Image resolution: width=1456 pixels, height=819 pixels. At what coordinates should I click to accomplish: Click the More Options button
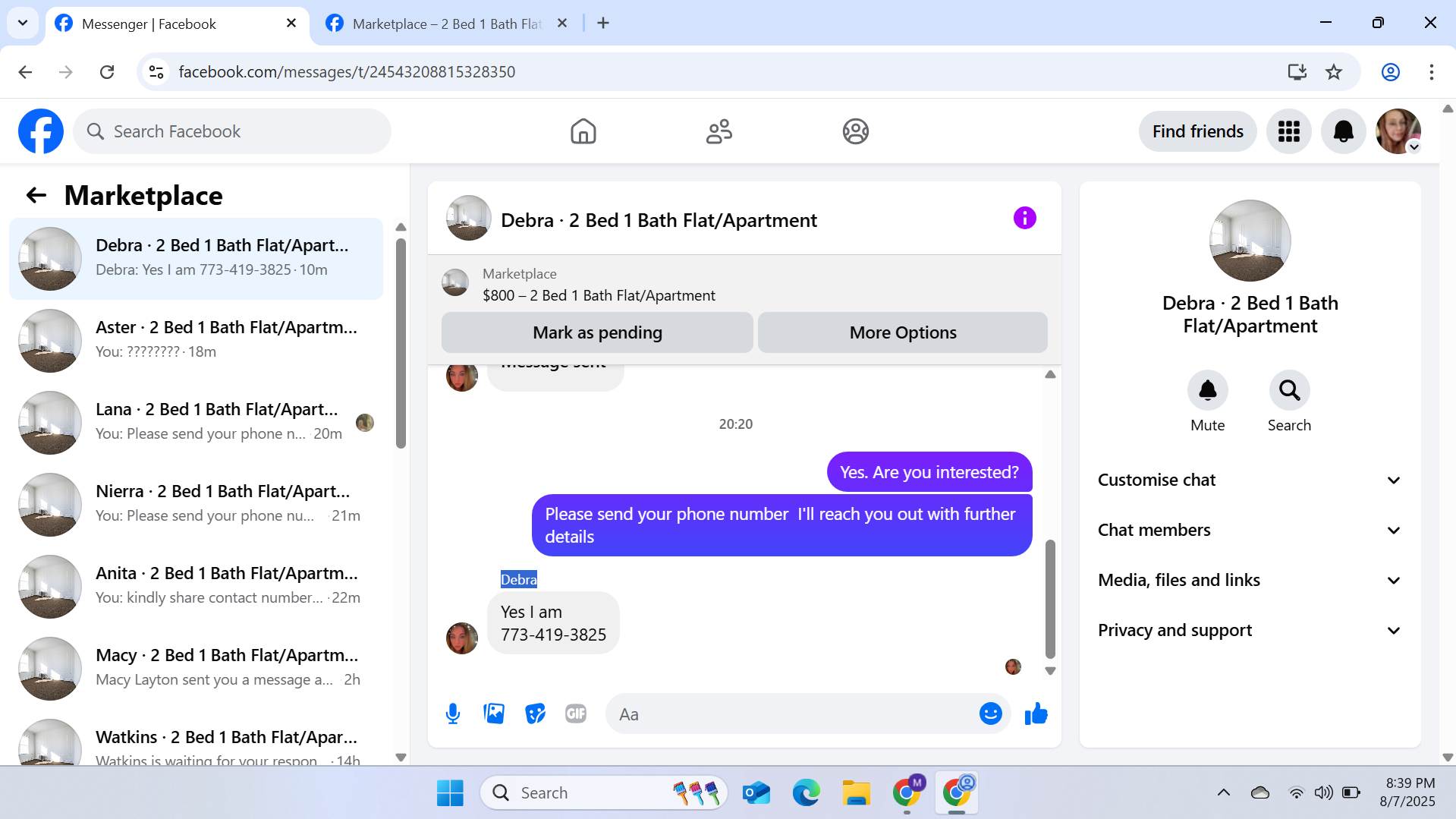click(903, 332)
